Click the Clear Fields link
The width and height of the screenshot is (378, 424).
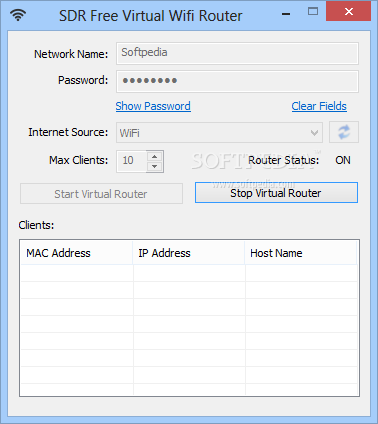(x=319, y=106)
